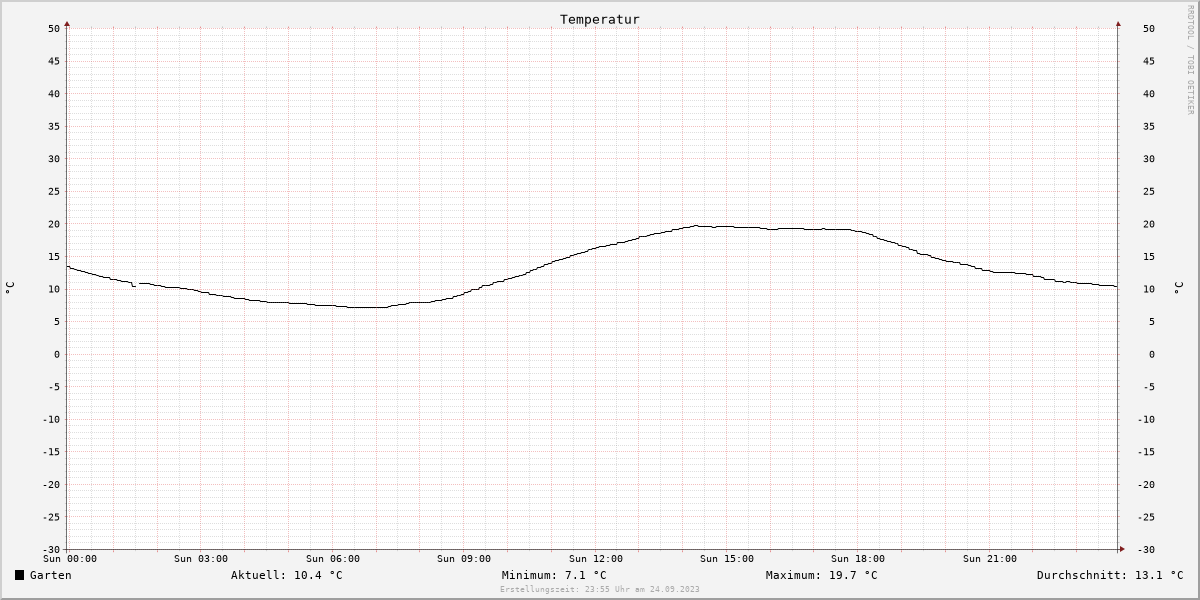
Task: Click the "Sun 15:00" time axis label
Action: pos(727,559)
